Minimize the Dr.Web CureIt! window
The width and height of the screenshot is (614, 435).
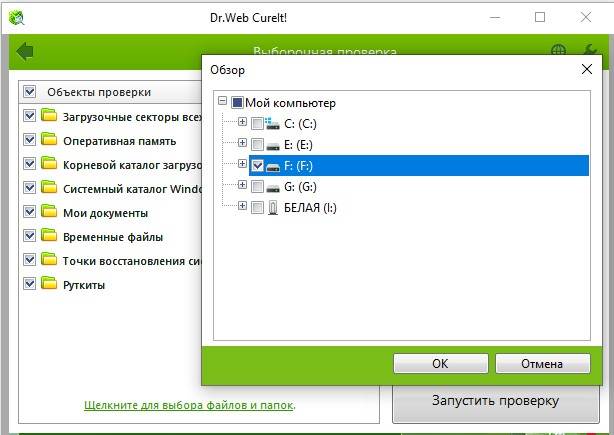pyautogui.click(x=495, y=17)
